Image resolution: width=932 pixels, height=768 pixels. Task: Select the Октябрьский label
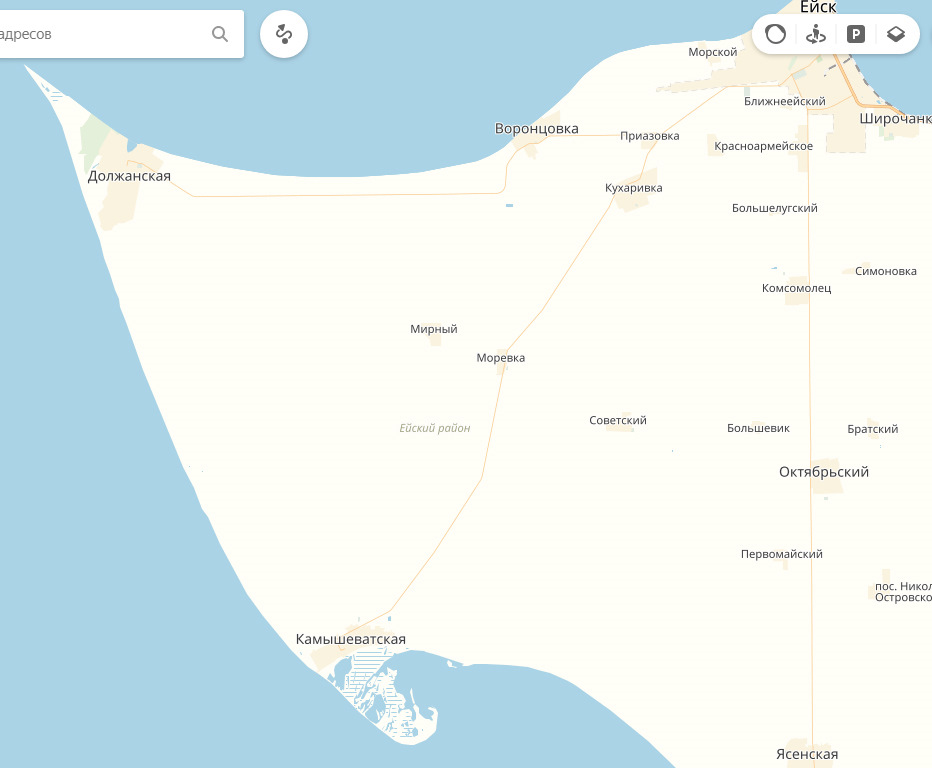[x=824, y=472]
